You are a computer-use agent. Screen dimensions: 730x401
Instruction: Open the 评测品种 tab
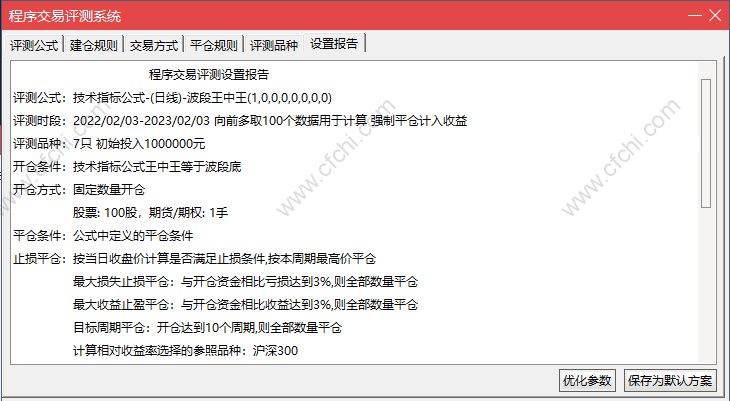[x=274, y=45]
